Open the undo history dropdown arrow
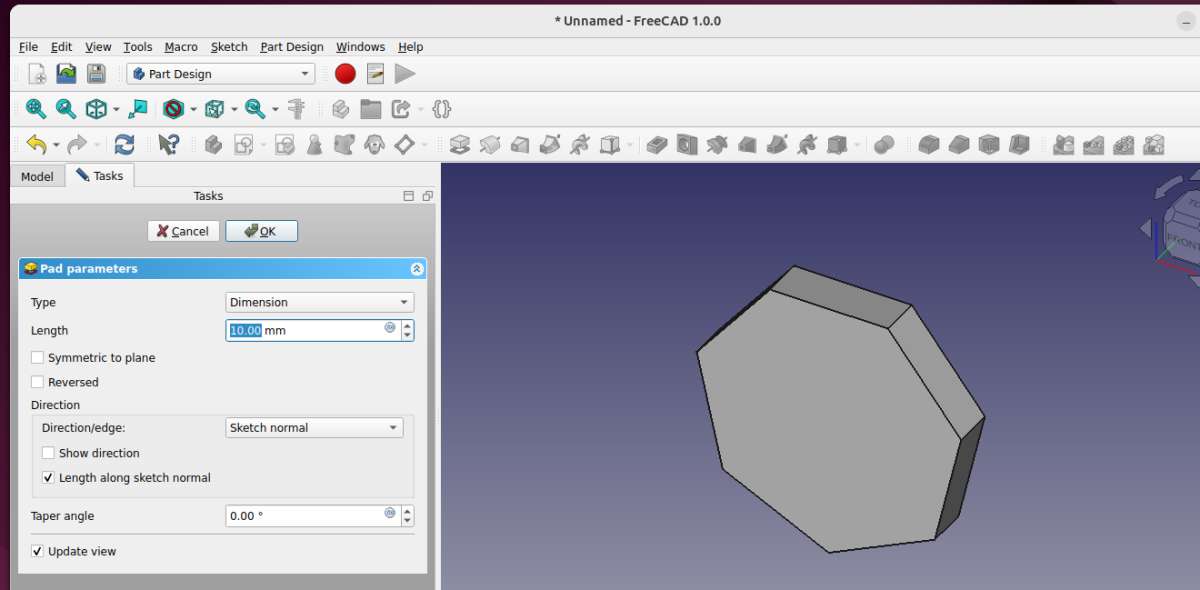 click(56, 145)
